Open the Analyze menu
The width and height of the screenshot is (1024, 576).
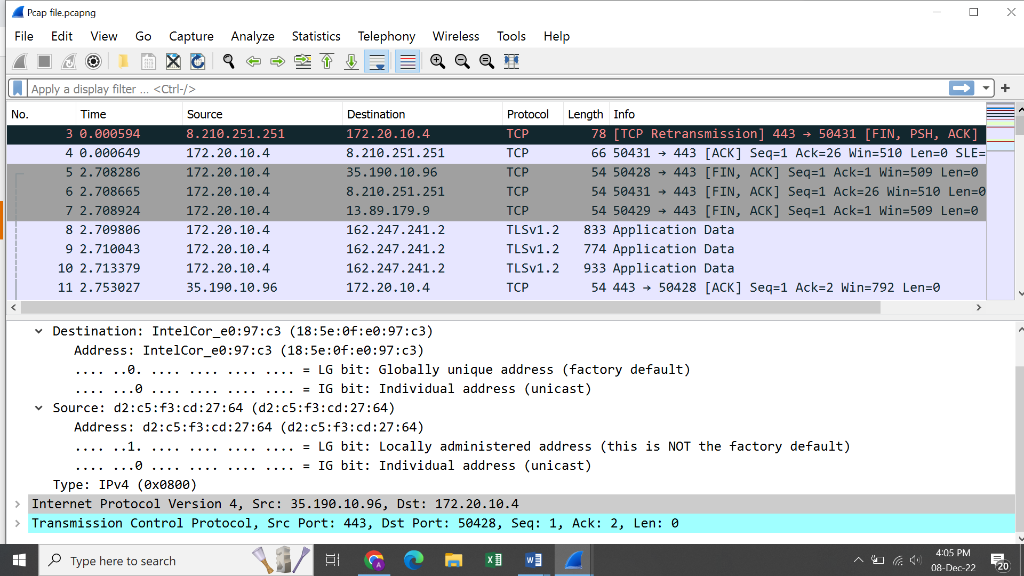point(252,37)
